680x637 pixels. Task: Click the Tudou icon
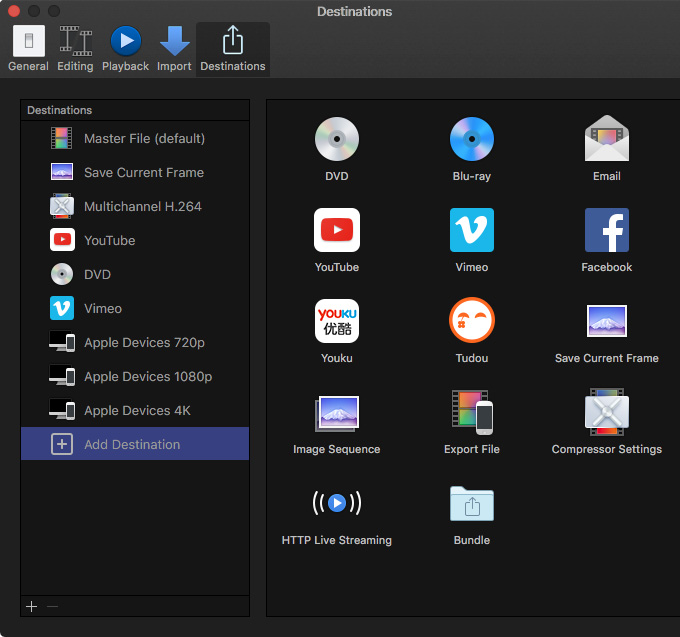(472, 320)
